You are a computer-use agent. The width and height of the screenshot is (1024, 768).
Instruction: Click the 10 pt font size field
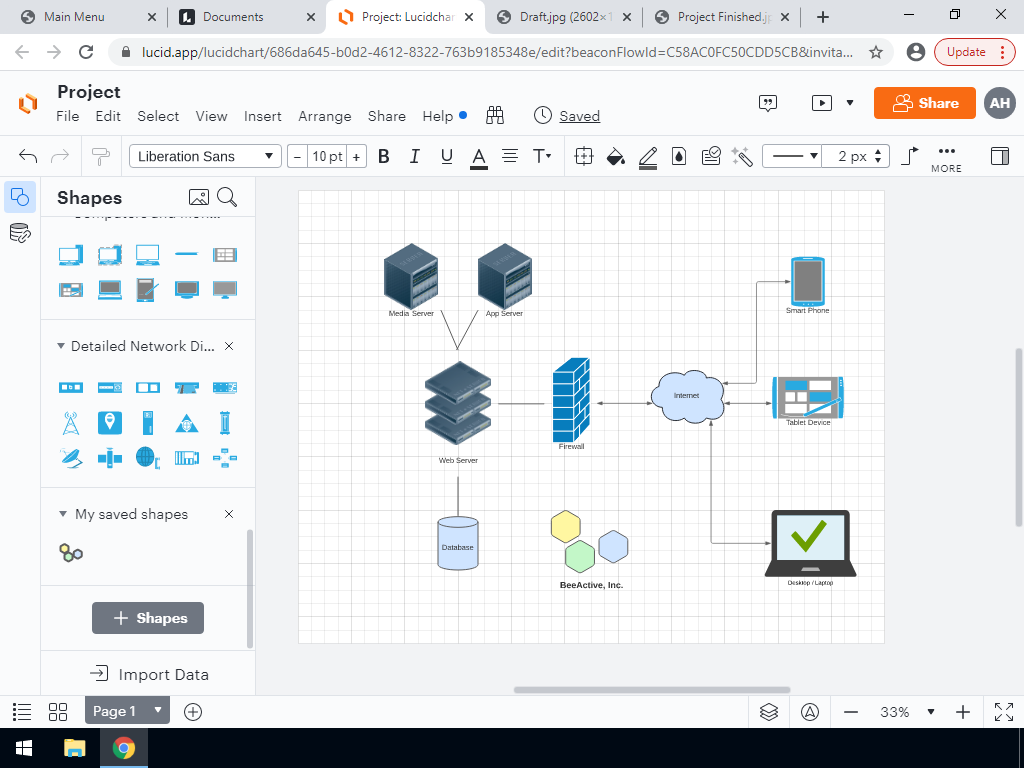click(x=327, y=157)
